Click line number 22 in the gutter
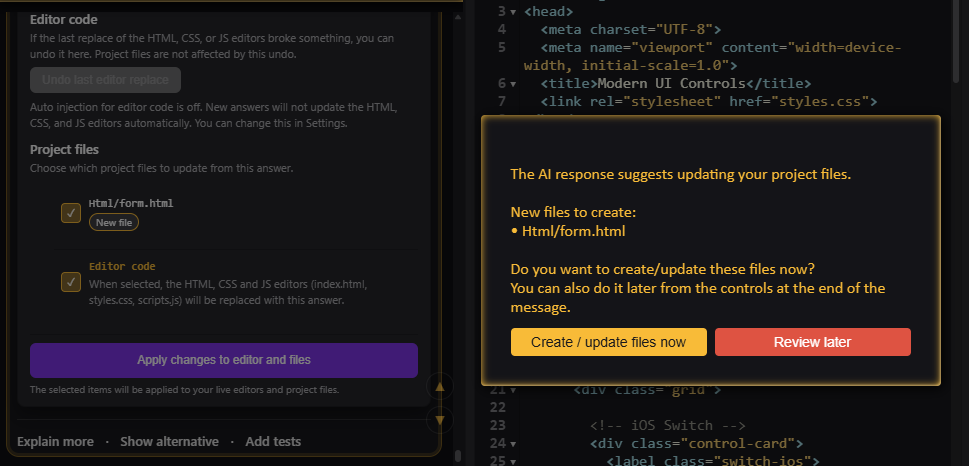The width and height of the screenshot is (969, 466). pos(497,407)
